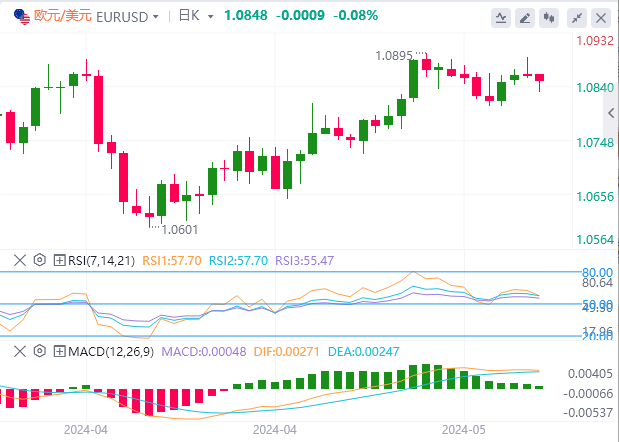This screenshot has height=442, width=619.
Task: Click the 1.0601 low price label
Action: [180, 230]
